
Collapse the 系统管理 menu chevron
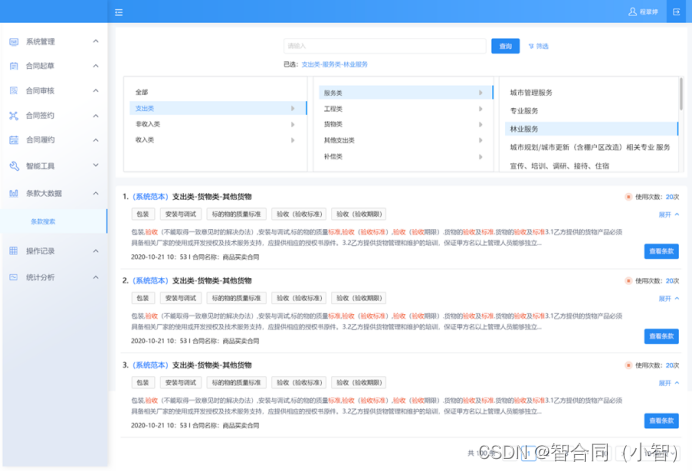pyautogui.click(x=95, y=41)
